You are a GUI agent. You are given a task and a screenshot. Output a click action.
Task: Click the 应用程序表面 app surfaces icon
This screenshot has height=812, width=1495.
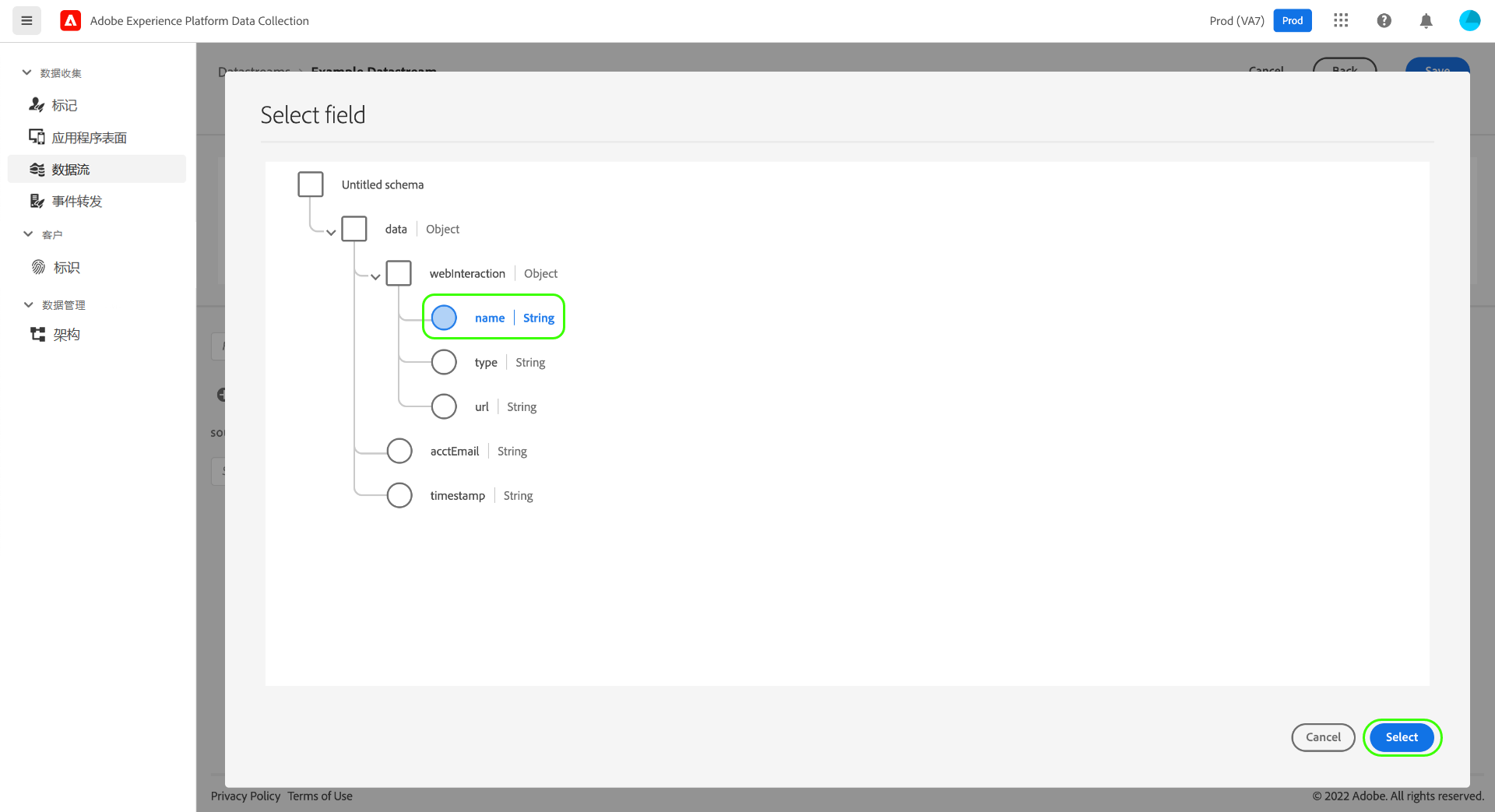[x=37, y=137]
